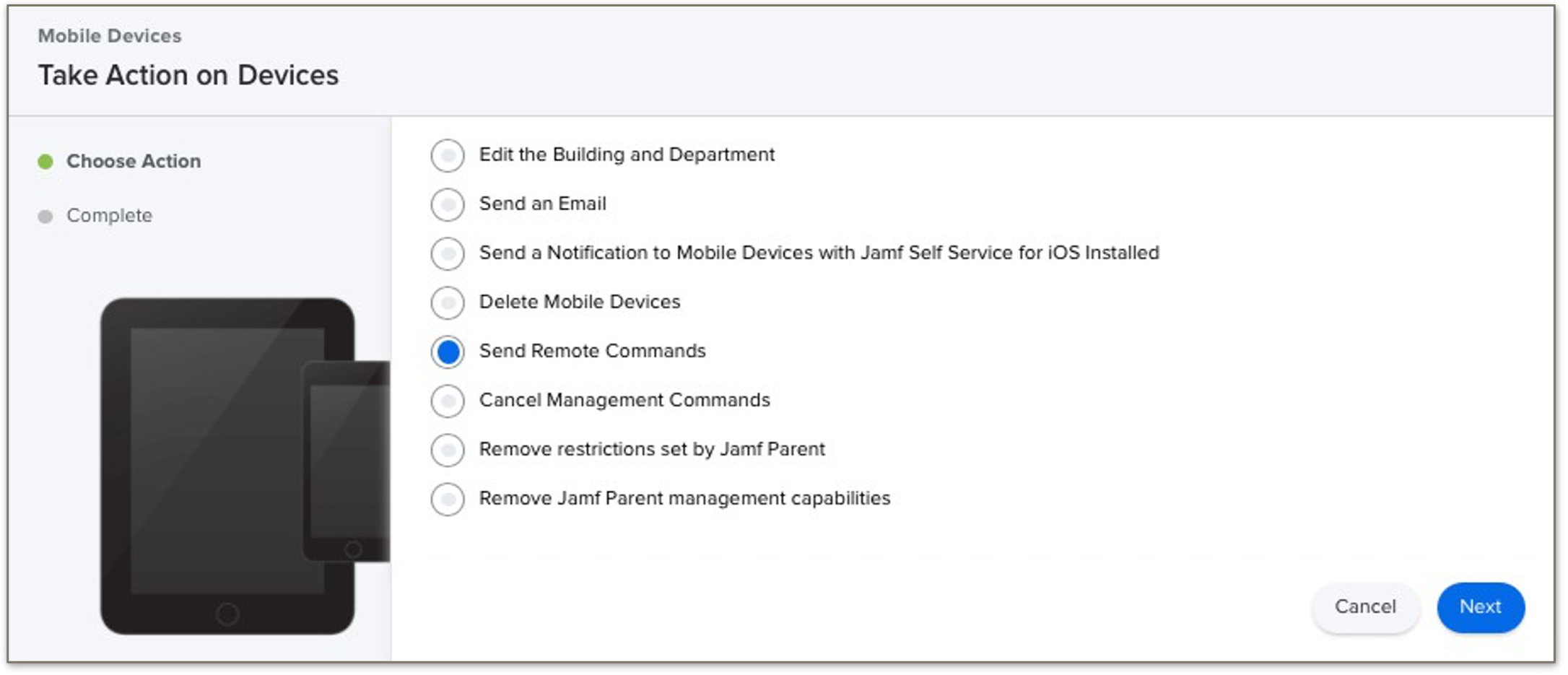Click the green Choose Action status dot
The width and height of the screenshot is (1568, 675).
[x=45, y=162]
